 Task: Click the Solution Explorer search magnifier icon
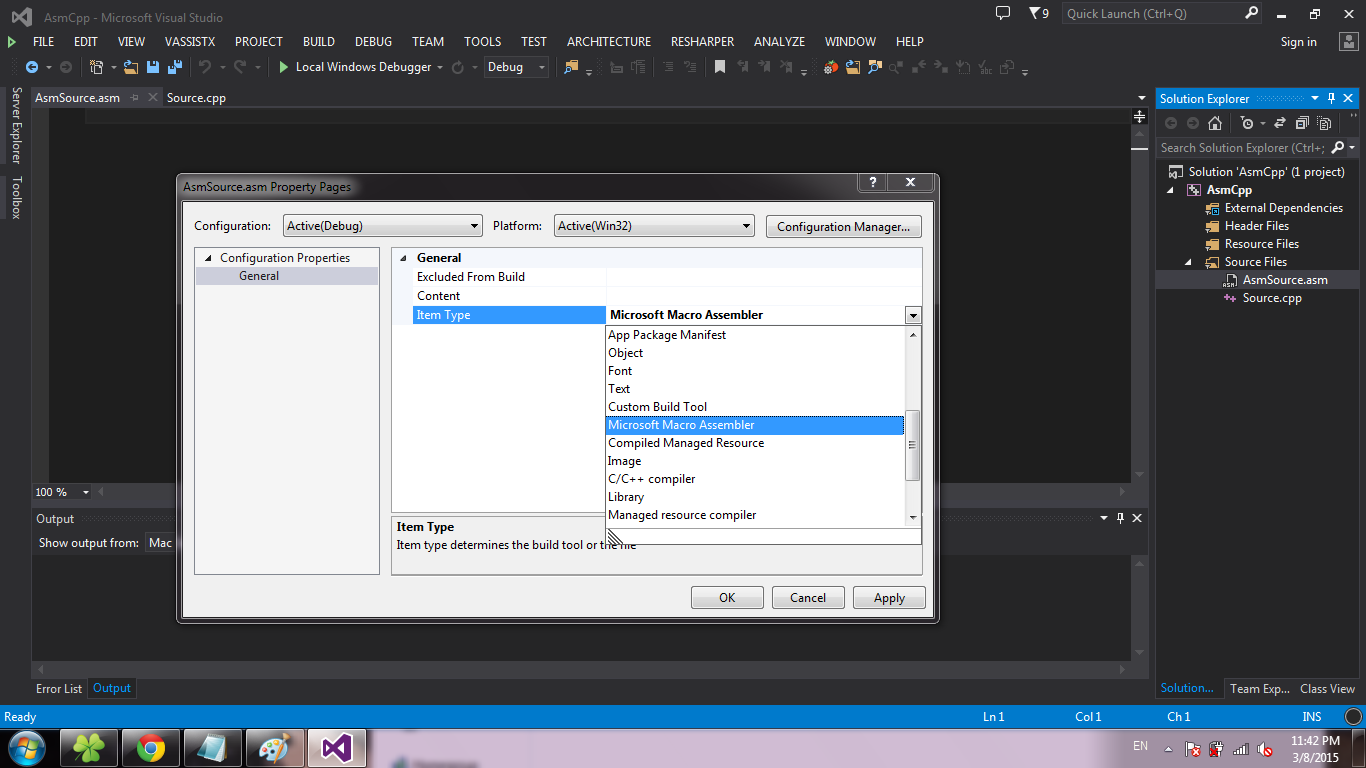pyautogui.click(x=1337, y=147)
